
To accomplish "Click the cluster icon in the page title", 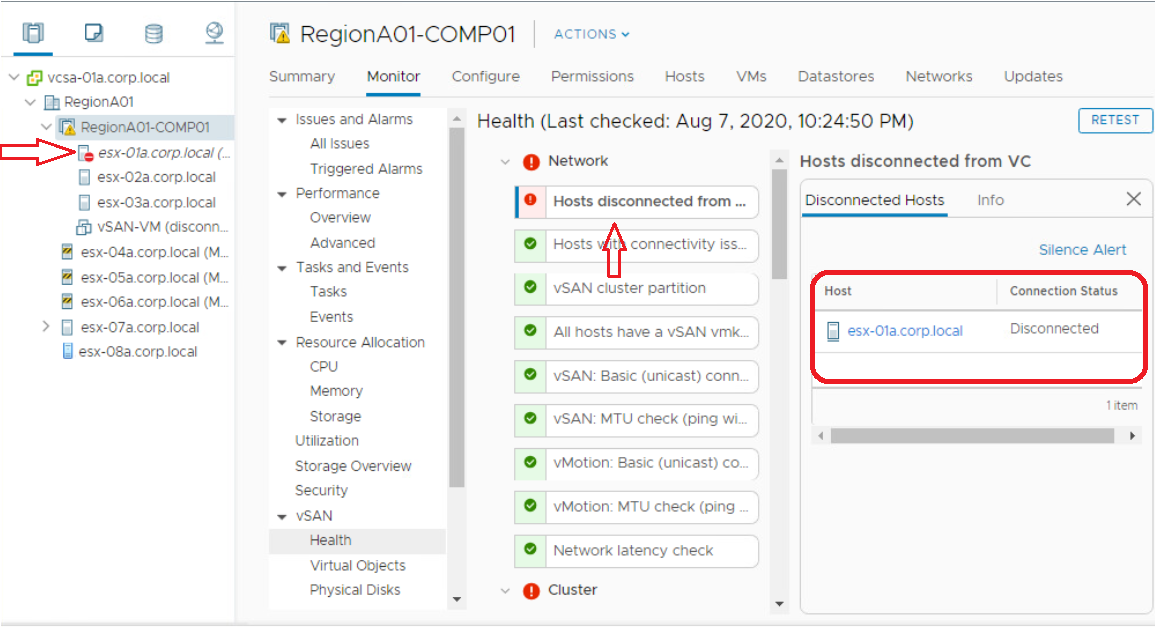I will (x=279, y=34).
